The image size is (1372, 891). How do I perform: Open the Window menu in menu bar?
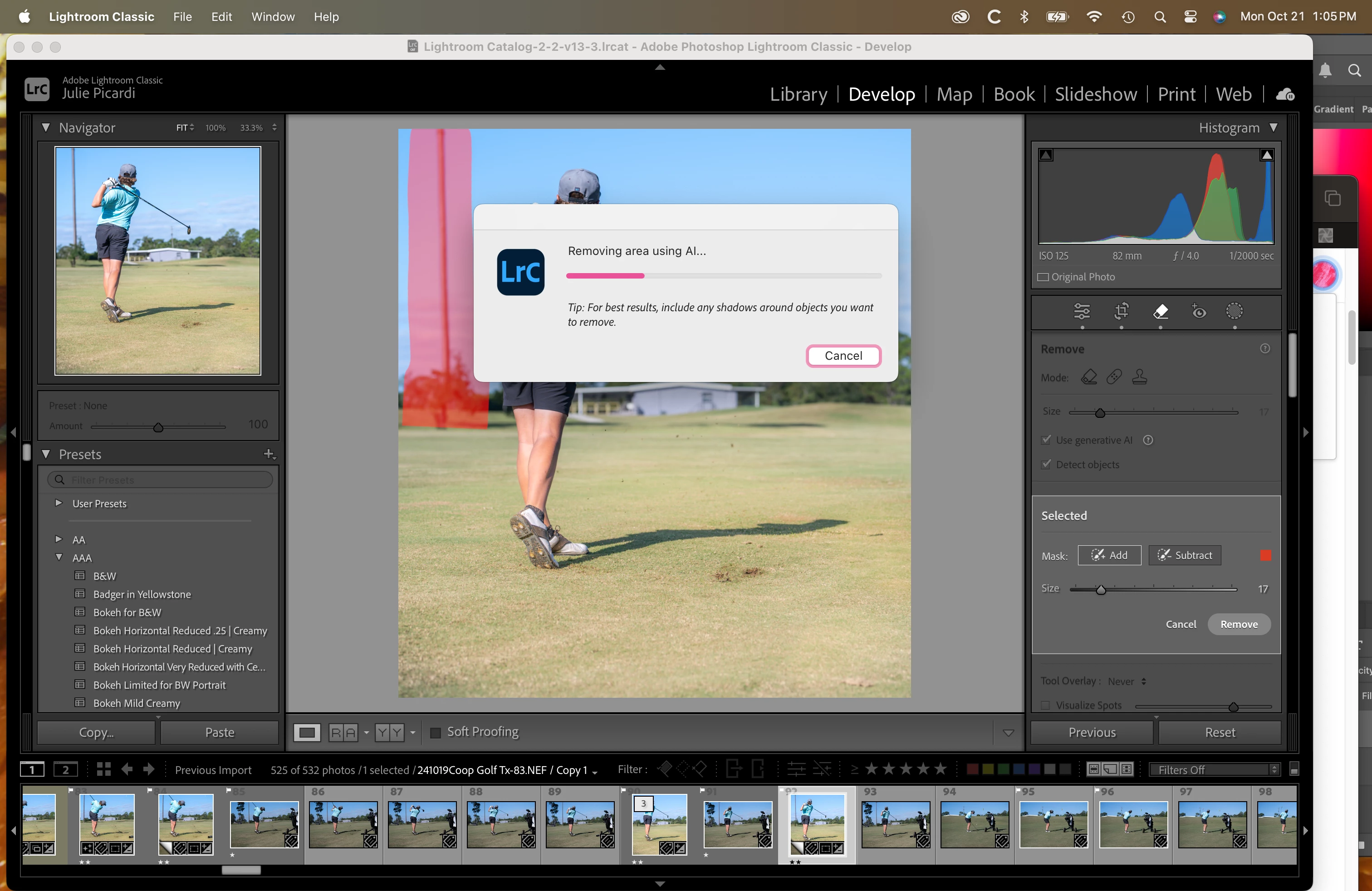[273, 17]
